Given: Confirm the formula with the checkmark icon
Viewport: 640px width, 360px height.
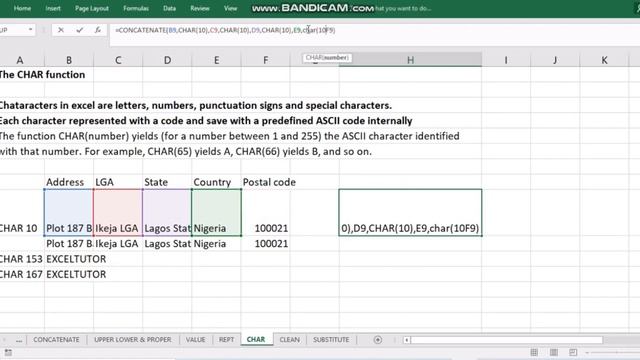Looking at the screenshot, I should pos(79,30).
